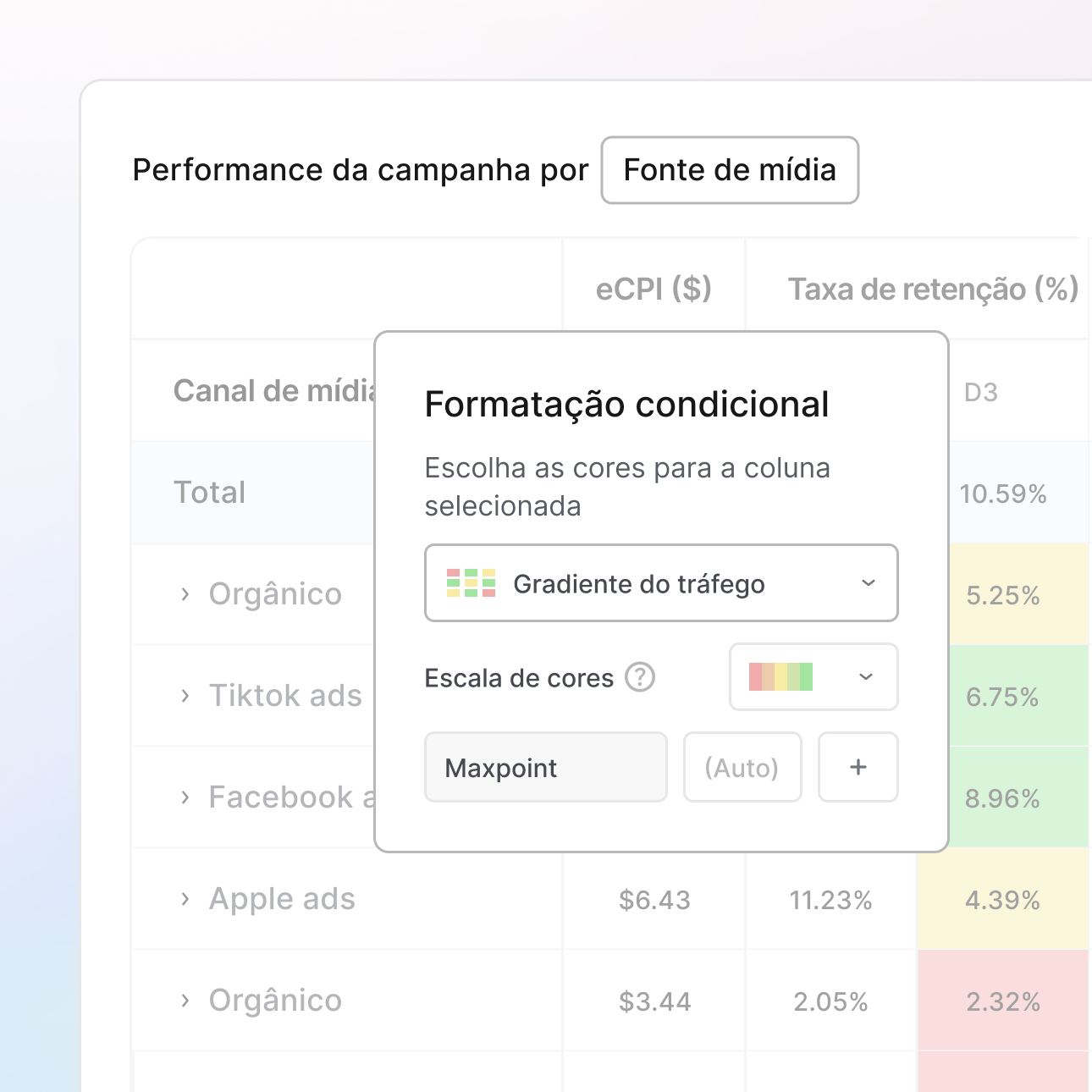Image resolution: width=1092 pixels, height=1092 pixels.
Task: Click the help icon beside Escala de cores
Action: [x=640, y=678]
